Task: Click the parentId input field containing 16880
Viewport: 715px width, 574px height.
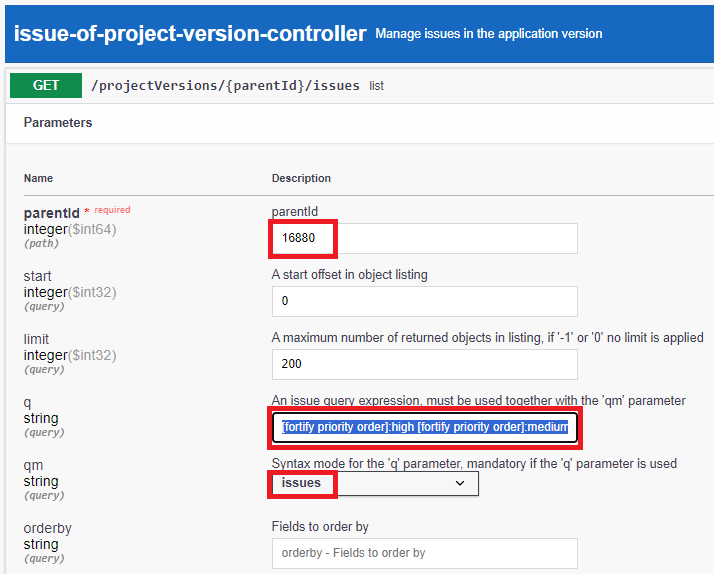Action: click(424, 238)
